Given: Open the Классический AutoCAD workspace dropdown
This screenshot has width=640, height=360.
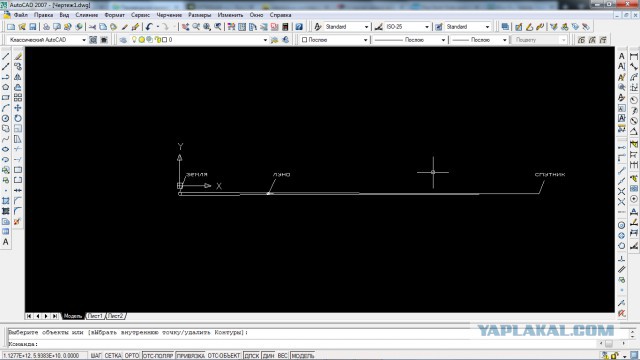Looking at the screenshot, I should pyautogui.click(x=84, y=40).
